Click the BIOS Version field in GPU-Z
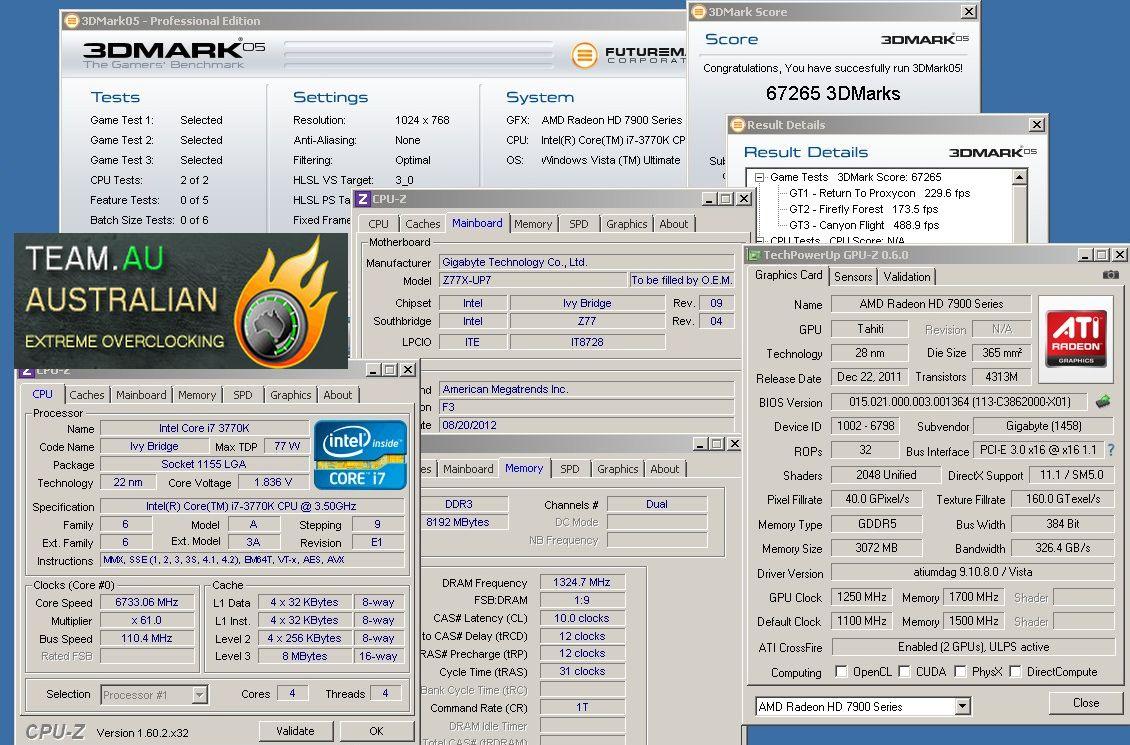This screenshot has height=745, width=1130. pos(959,401)
